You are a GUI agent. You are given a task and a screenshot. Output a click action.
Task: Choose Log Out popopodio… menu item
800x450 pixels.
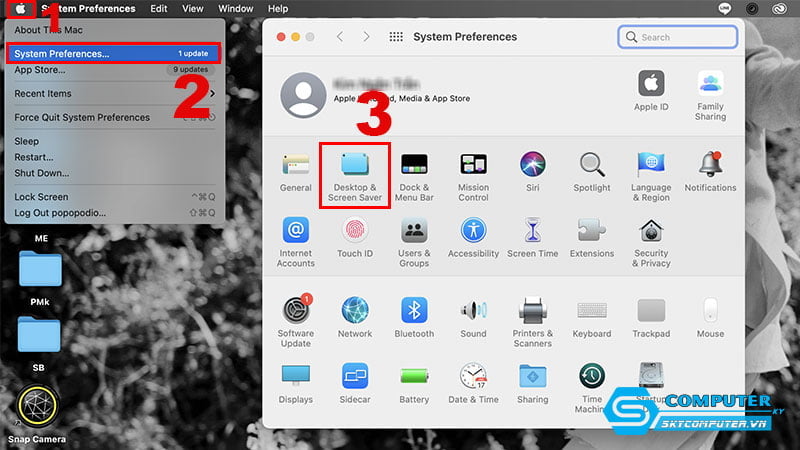(x=114, y=213)
